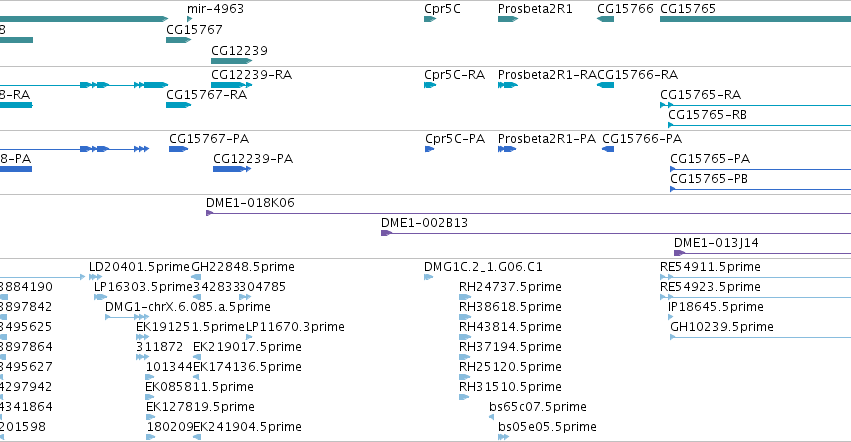This screenshot has height=442, width=851.
Task: Click the GH10239.5prime EST label
Action: tap(722, 326)
